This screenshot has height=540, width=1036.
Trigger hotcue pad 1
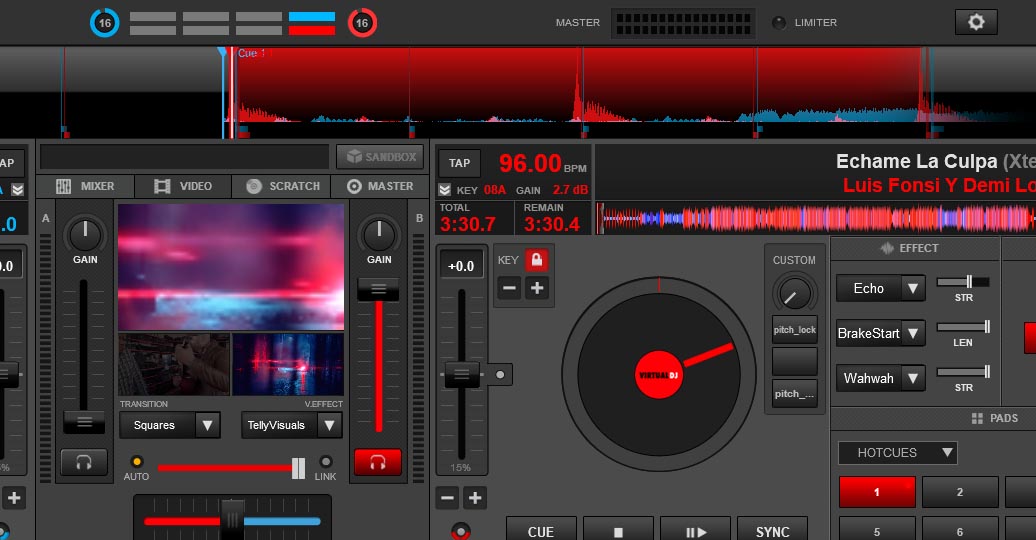pyautogui.click(x=877, y=492)
